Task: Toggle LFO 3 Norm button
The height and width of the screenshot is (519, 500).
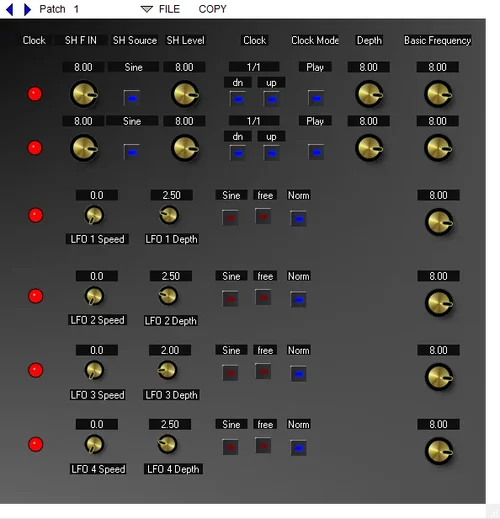Action: tap(298, 374)
